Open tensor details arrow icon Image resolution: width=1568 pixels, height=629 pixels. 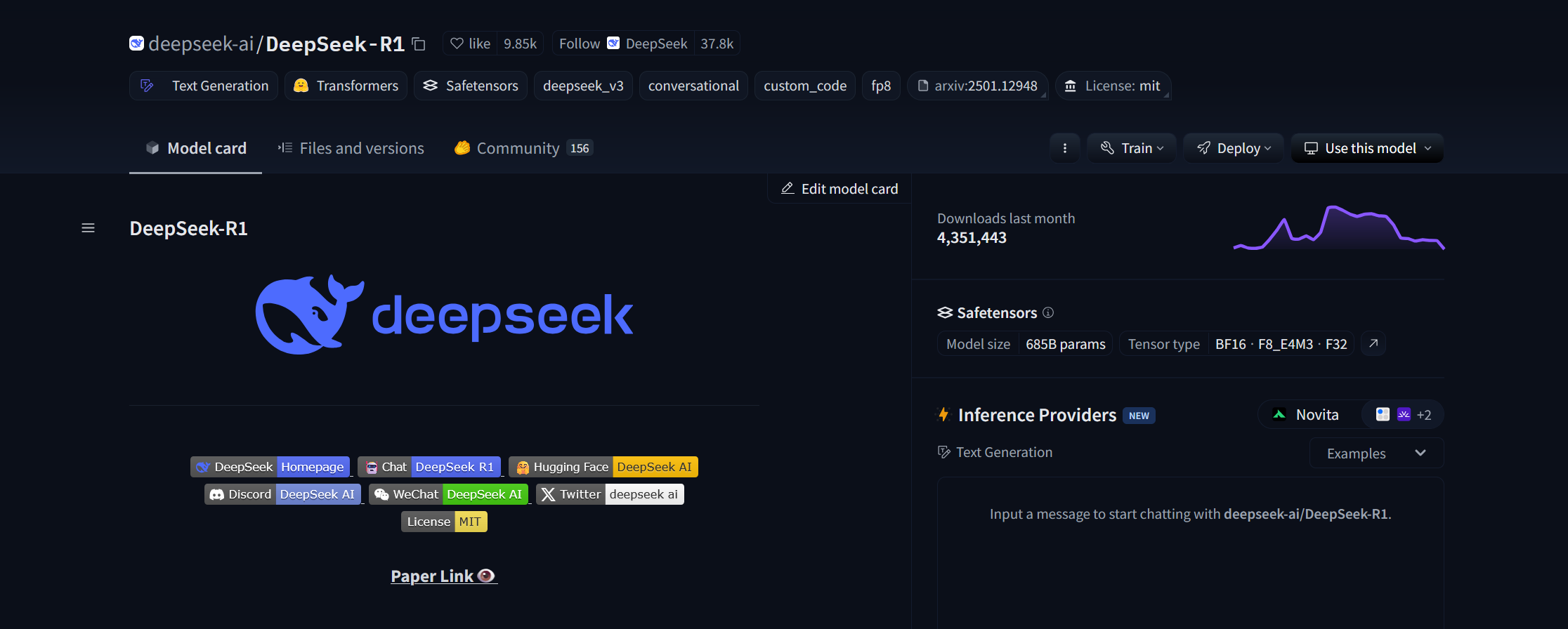tap(1373, 344)
